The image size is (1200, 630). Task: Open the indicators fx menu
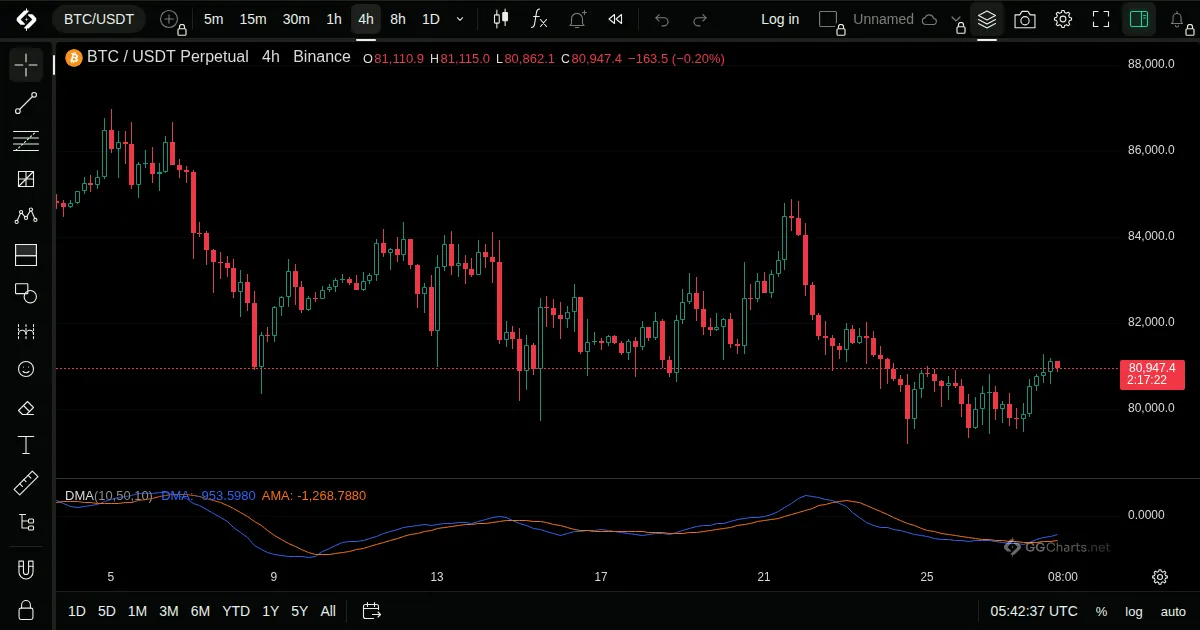click(x=539, y=19)
